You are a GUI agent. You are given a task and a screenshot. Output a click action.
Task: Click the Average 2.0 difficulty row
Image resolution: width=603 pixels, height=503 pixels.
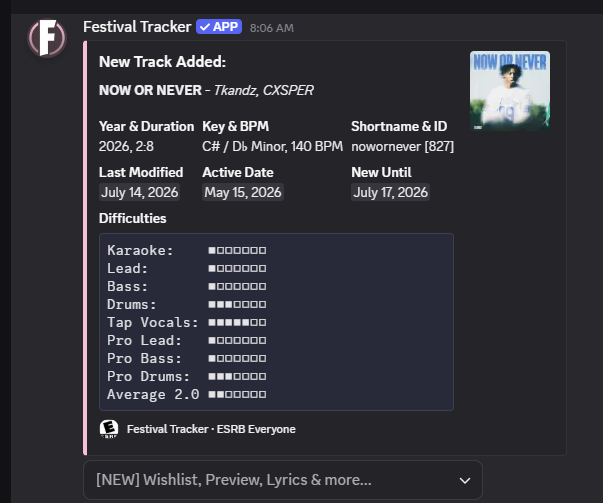pyautogui.click(x=187, y=394)
